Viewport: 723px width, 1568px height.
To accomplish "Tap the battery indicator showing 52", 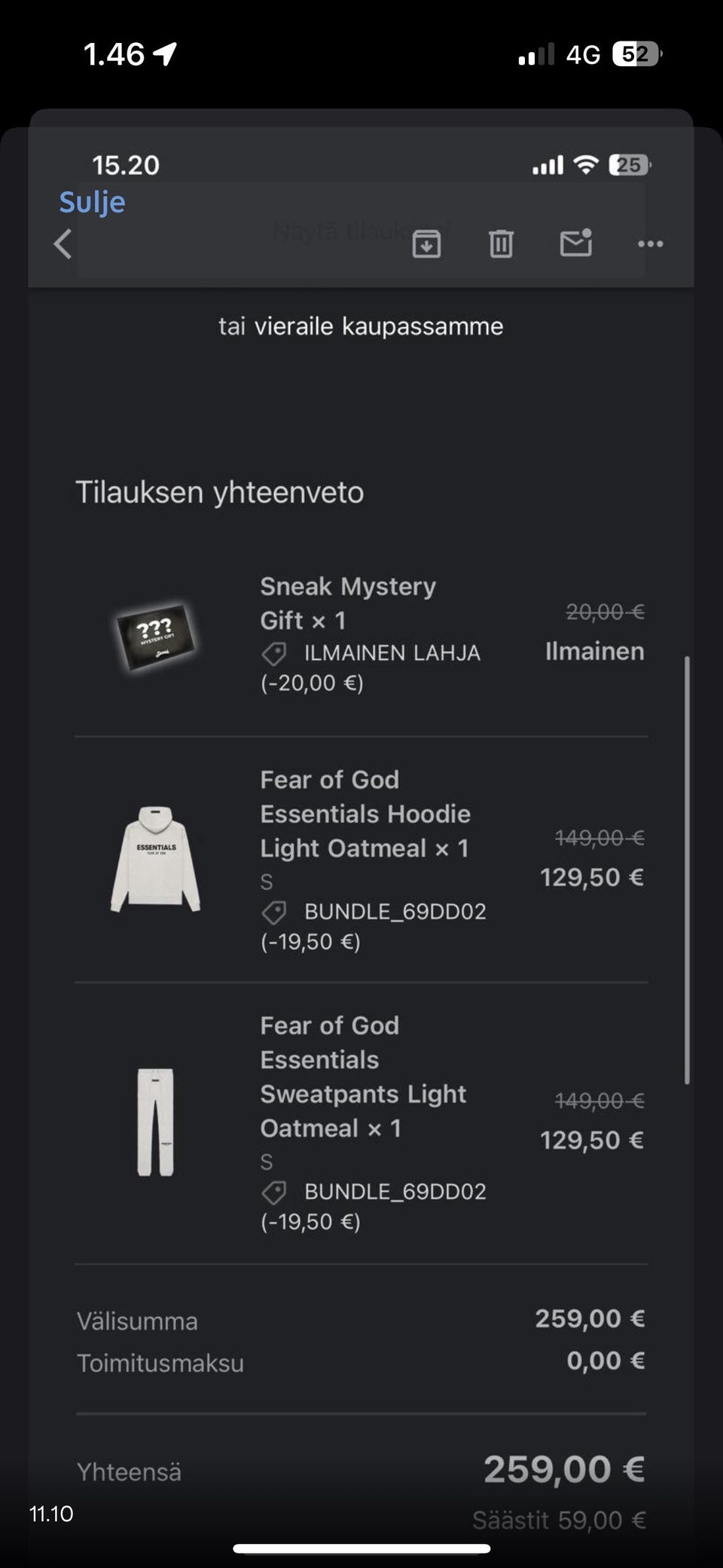I will coord(636,54).
